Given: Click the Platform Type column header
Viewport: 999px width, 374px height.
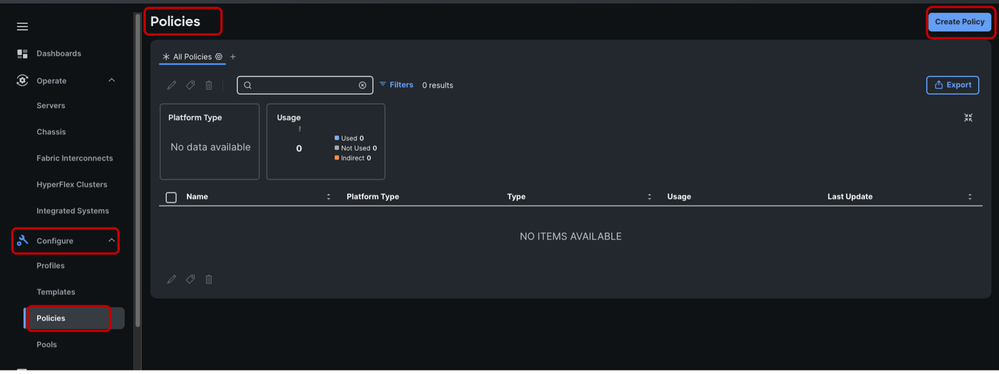Looking at the screenshot, I should coord(373,197).
